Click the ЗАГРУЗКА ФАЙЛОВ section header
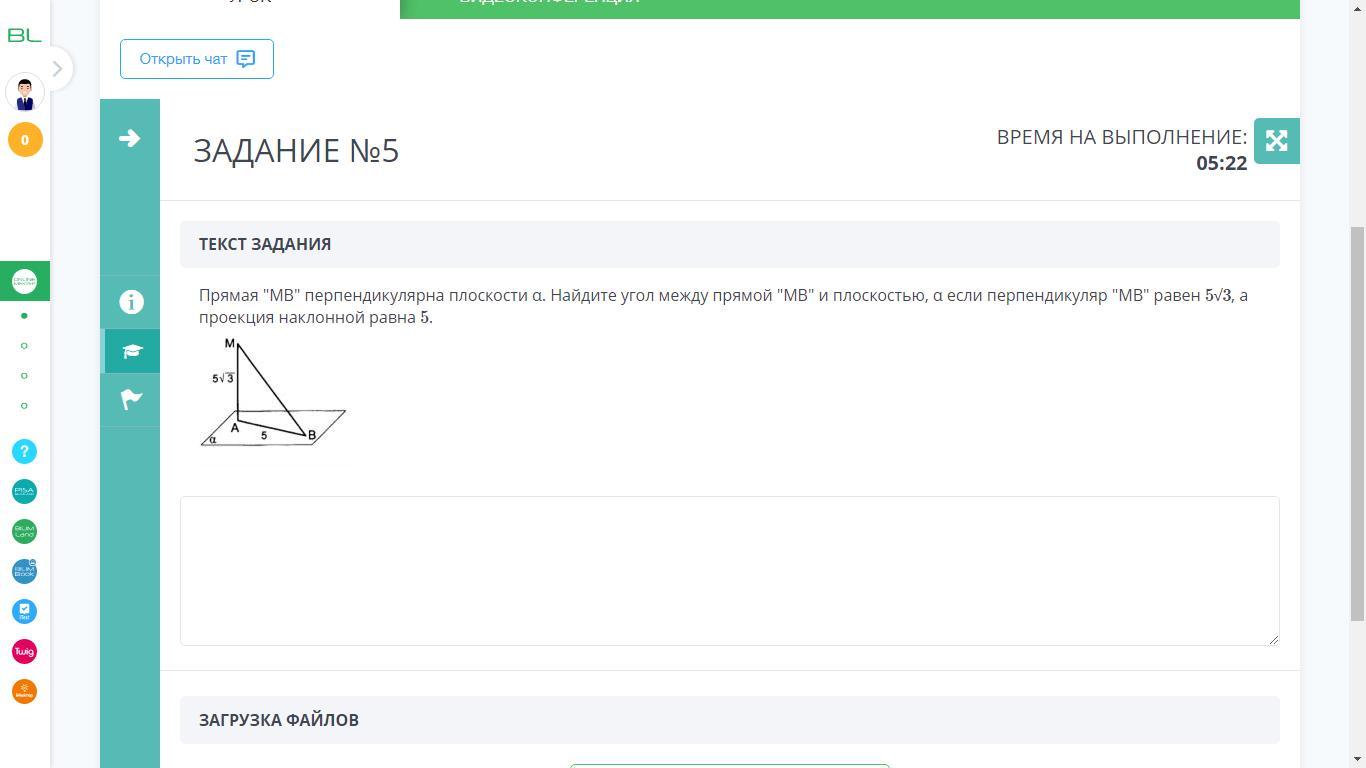 [x=730, y=720]
